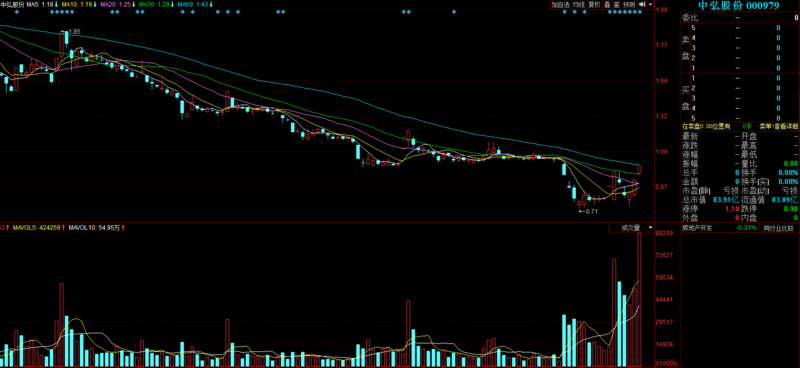Click the 窗 window layout icon
This screenshot has height=368, width=800.
[x=617, y=4]
